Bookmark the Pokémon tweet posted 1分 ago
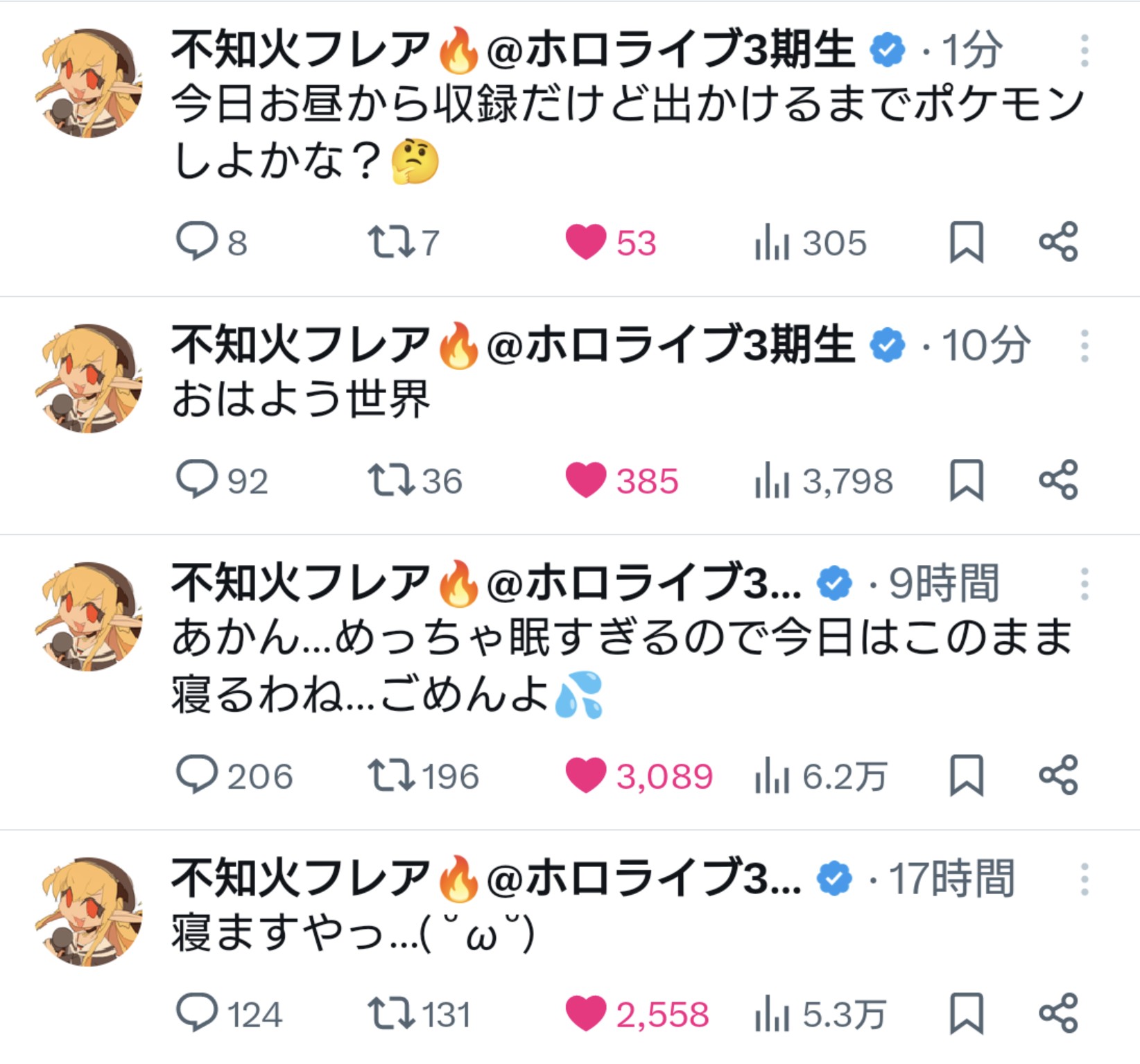1140x1064 pixels. click(966, 242)
